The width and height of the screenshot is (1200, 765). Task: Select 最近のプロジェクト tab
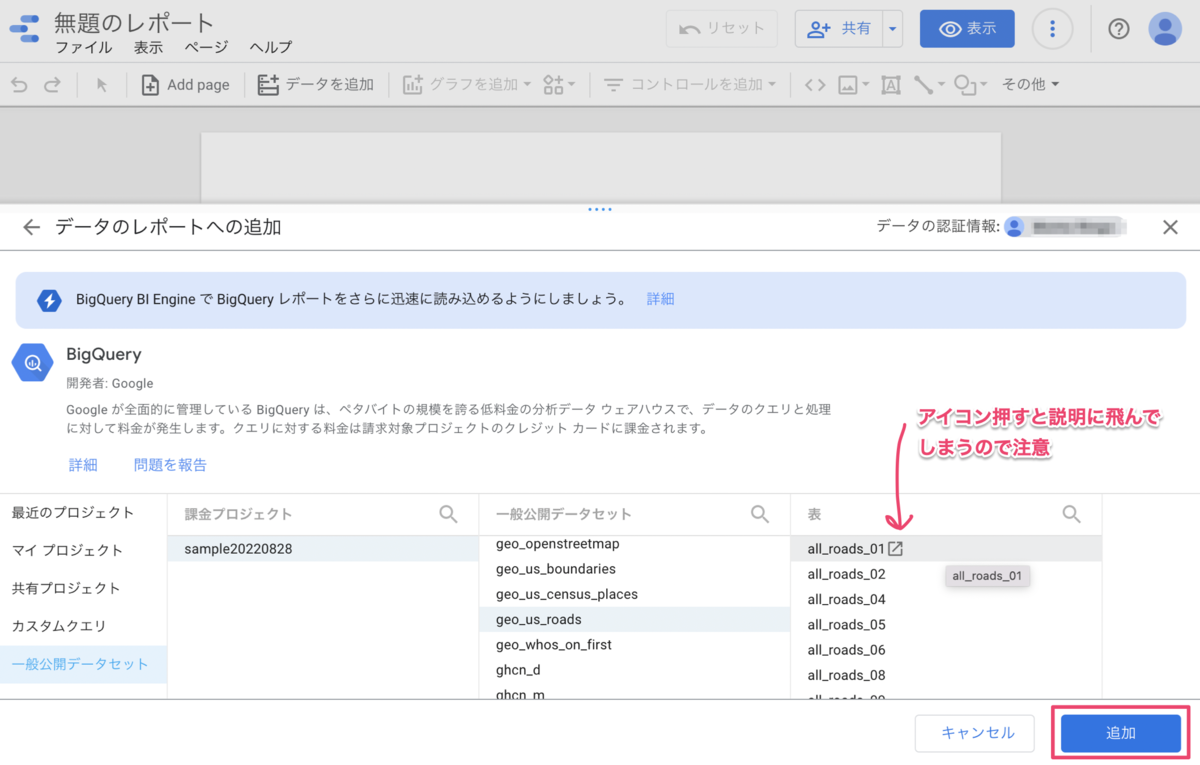pyautogui.click(x=84, y=512)
